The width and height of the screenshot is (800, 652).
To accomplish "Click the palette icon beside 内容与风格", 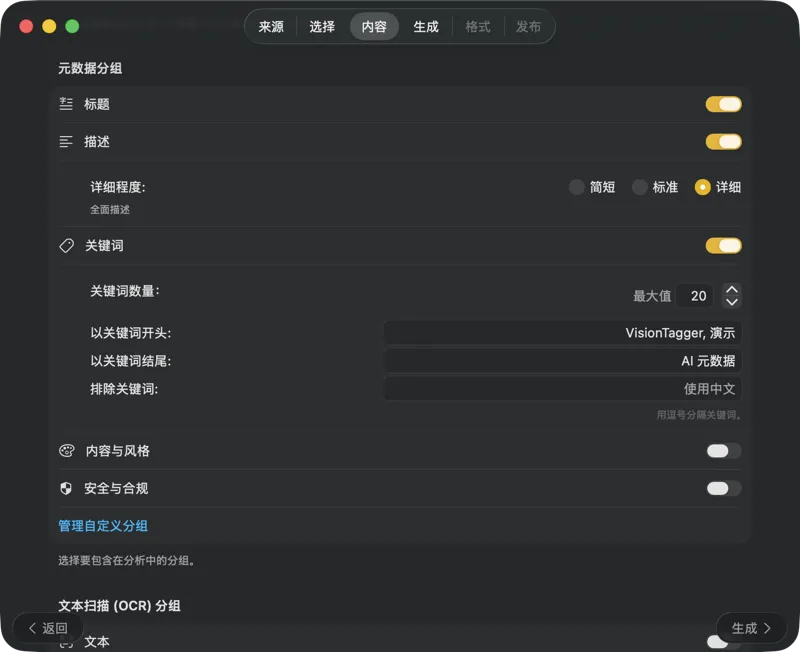I will 66,451.
